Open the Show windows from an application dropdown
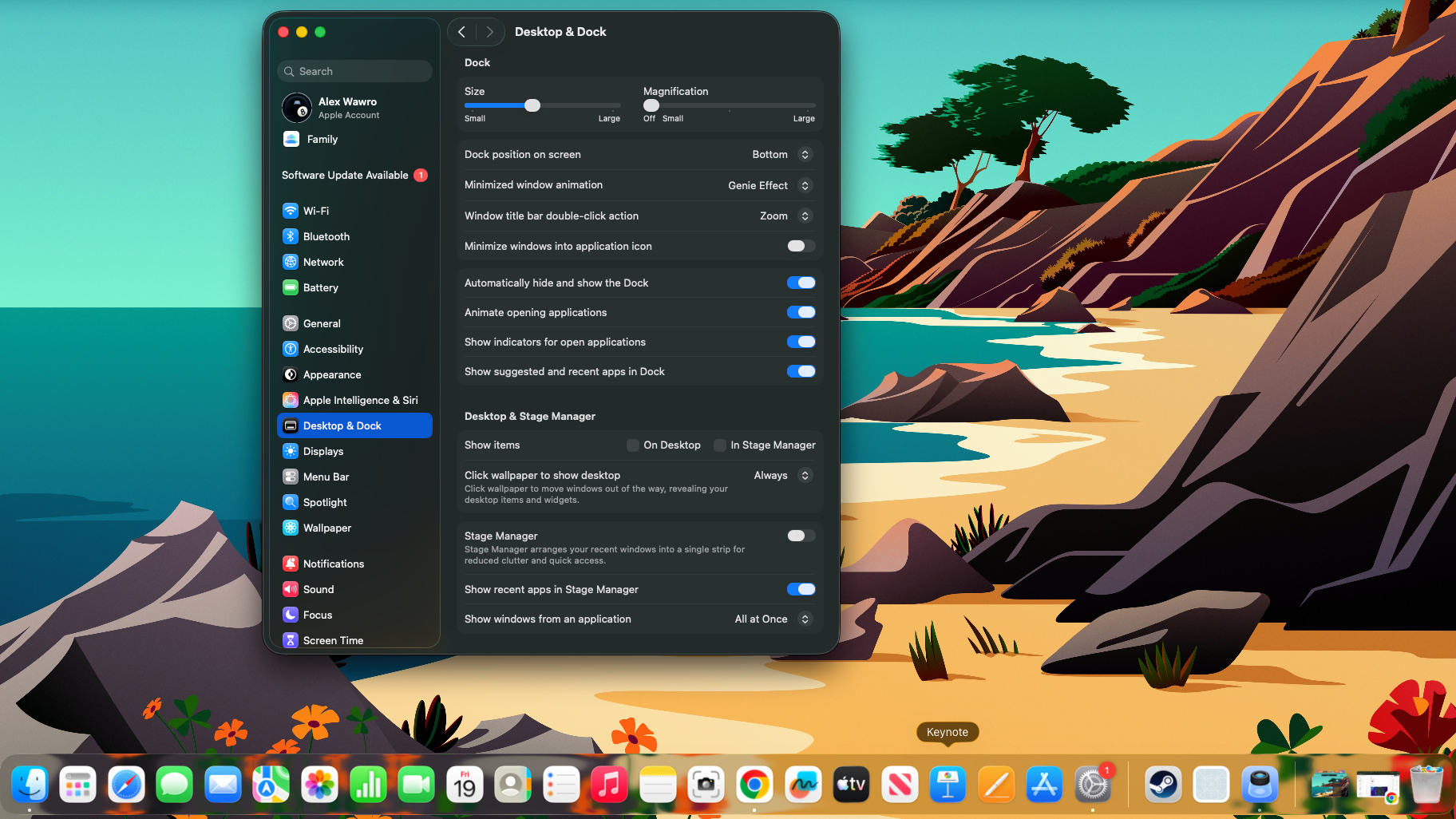This screenshot has width=1456, height=819. pos(805,619)
